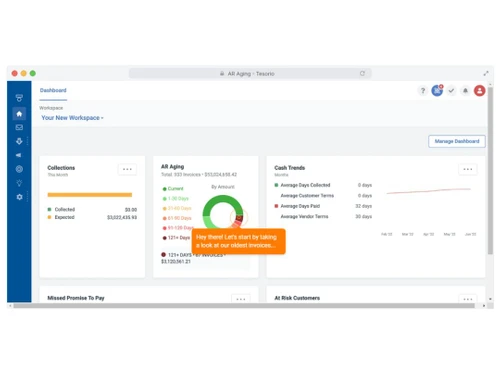Image resolution: width=500 pixels, height=375 pixels.
Task: Click the lock icon in address bar
Action: click(x=222, y=73)
